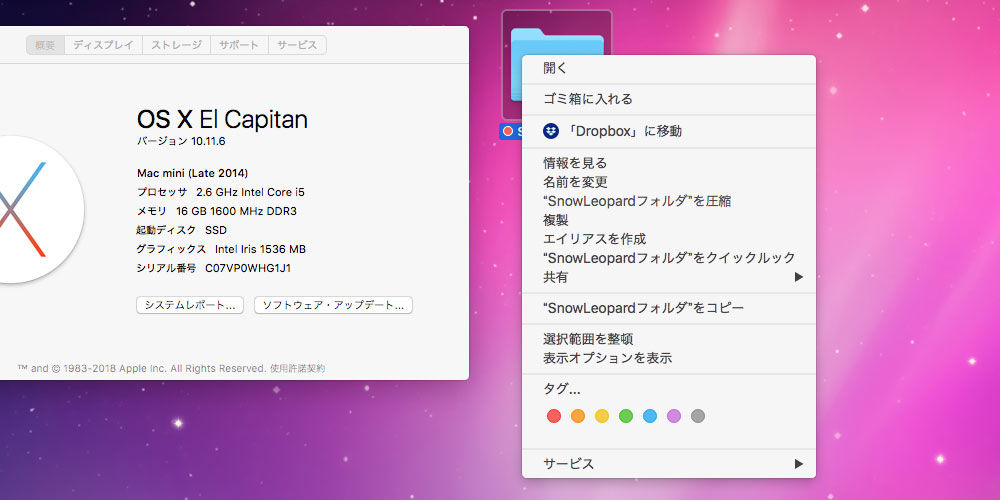Switch to the 概要 tab
Viewport: 1000px width, 500px height.
(x=45, y=45)
